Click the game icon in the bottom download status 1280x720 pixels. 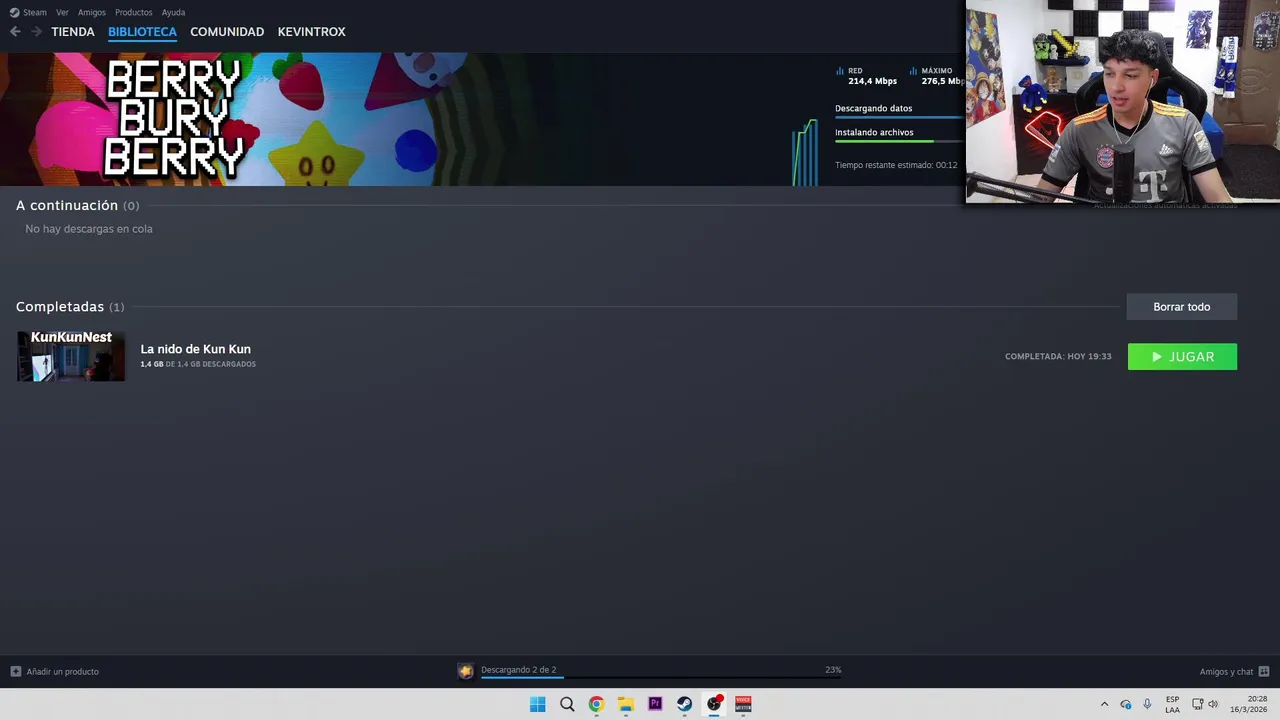(465, 671)
